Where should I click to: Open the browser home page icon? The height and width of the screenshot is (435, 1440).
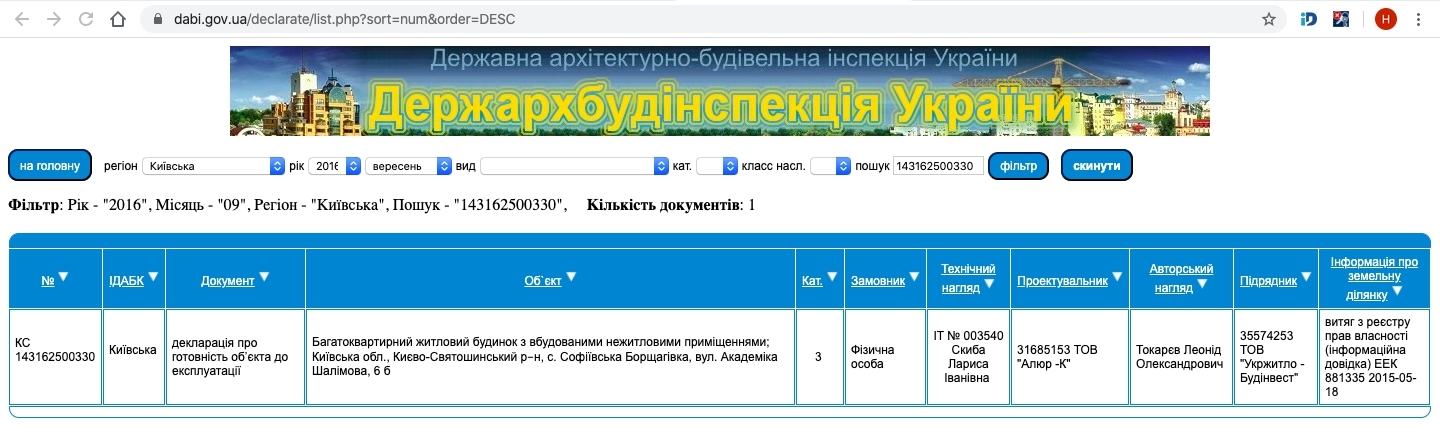[118, 19]
